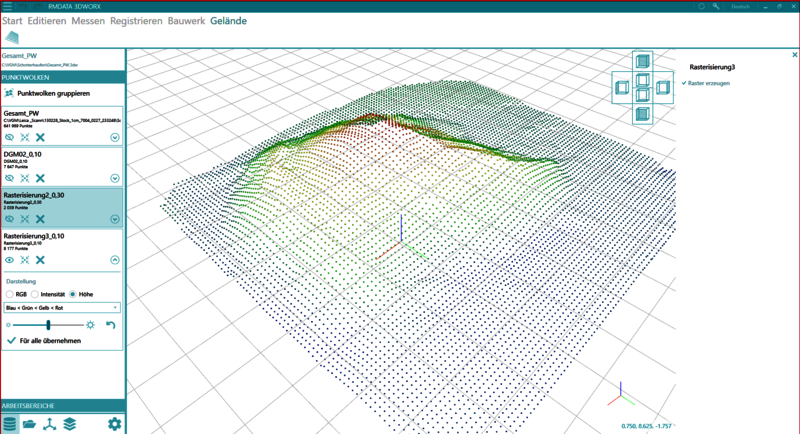
Task: Expand the Gesamt_PW entry chevron
Action: (115, 137)
